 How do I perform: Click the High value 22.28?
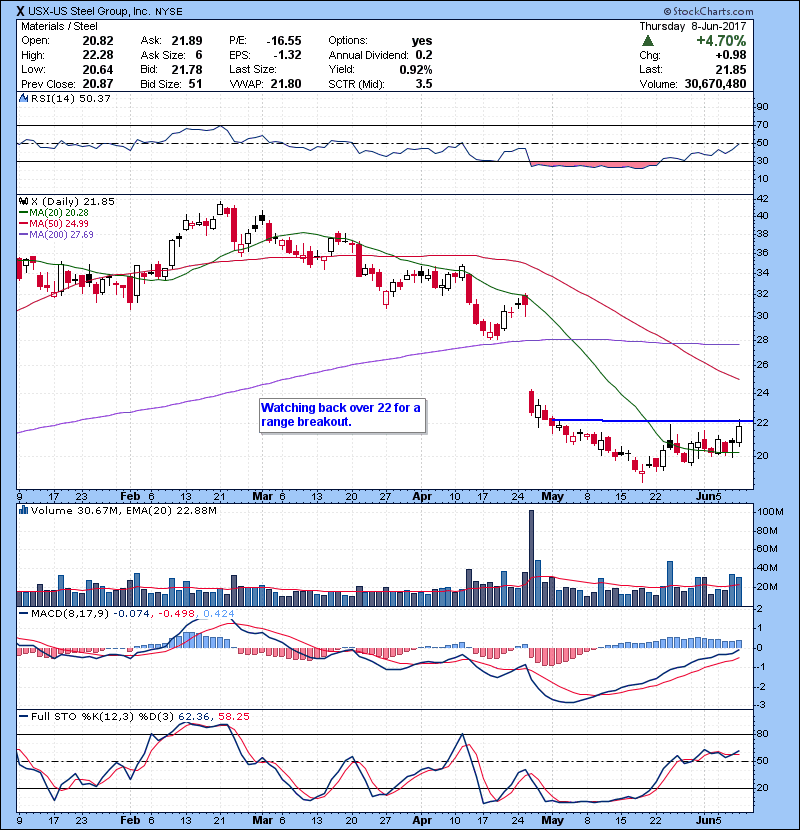97,55
